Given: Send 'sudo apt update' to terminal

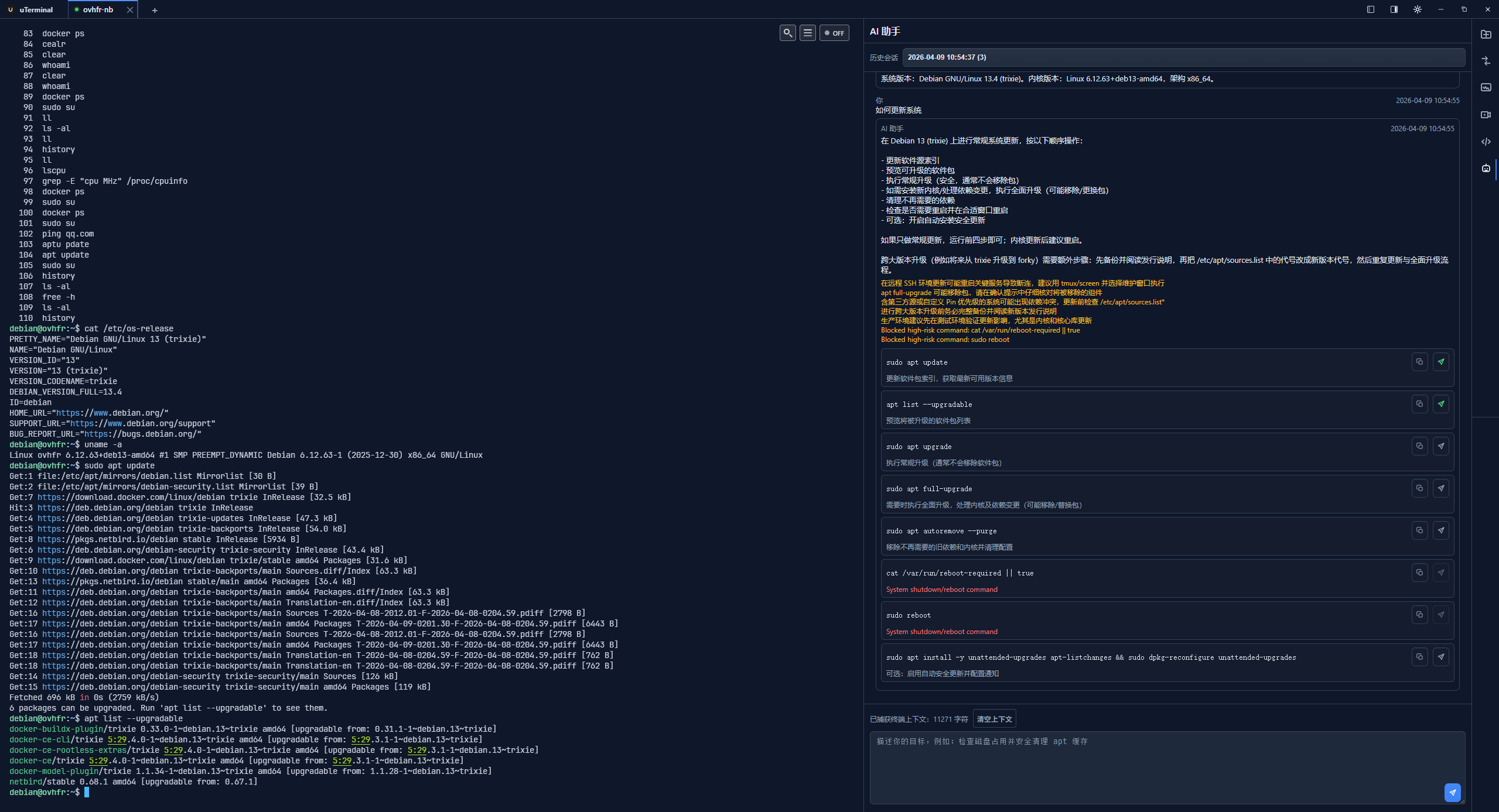Looking at the screenshot, I should pyautogui.click(x=1440, y=362).
